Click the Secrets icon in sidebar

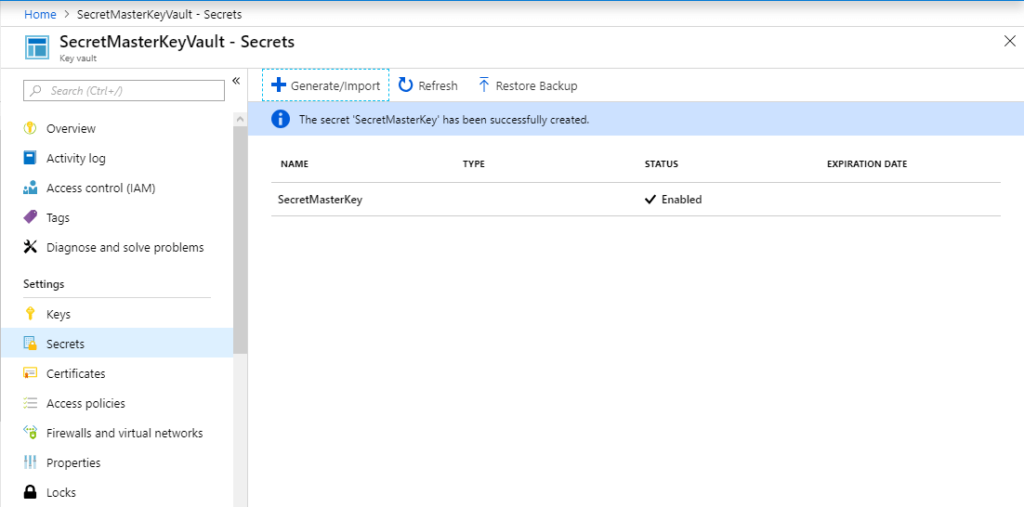coord(30,344)
